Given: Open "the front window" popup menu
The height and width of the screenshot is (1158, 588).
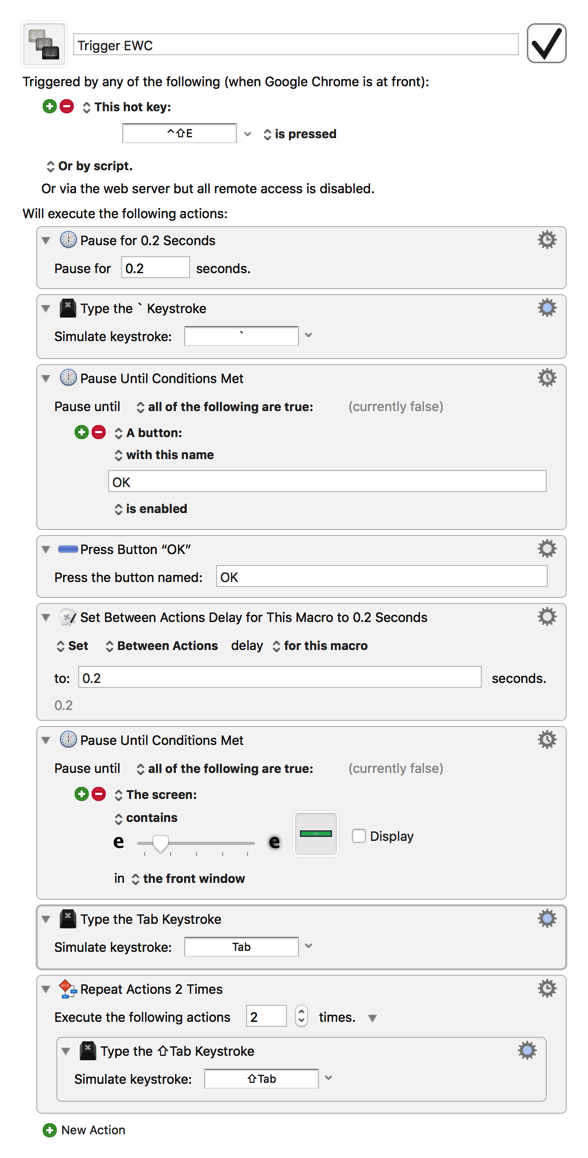Looking at the screenshot, I should [188, 879].
